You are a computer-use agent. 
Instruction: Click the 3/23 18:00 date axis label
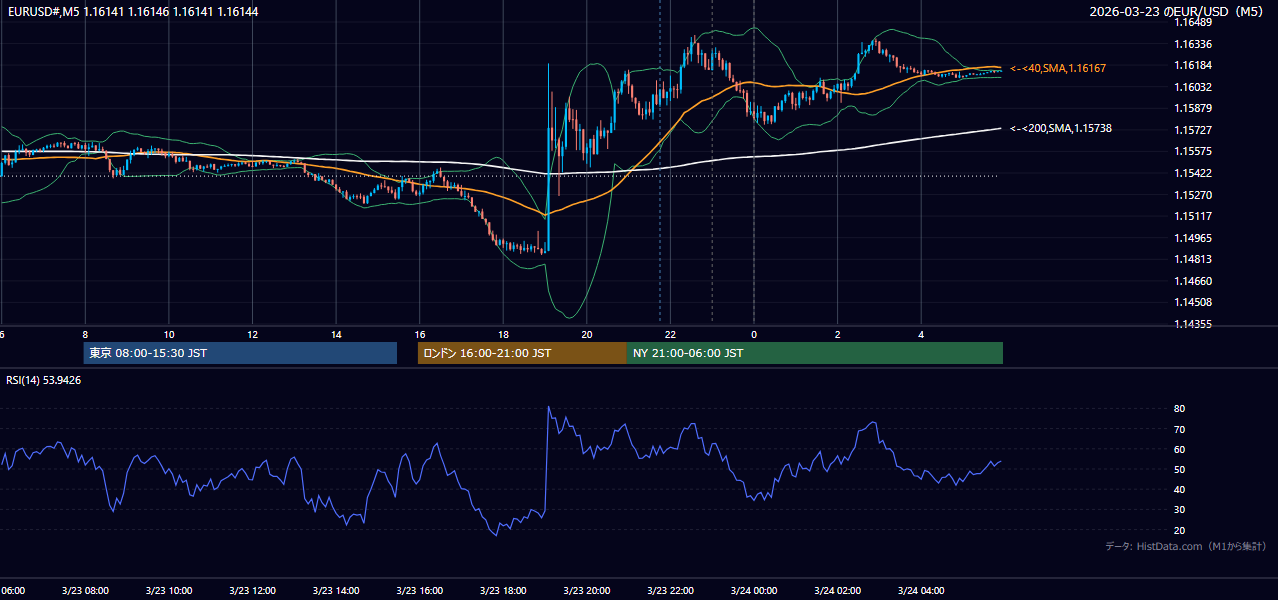point(503,591)
